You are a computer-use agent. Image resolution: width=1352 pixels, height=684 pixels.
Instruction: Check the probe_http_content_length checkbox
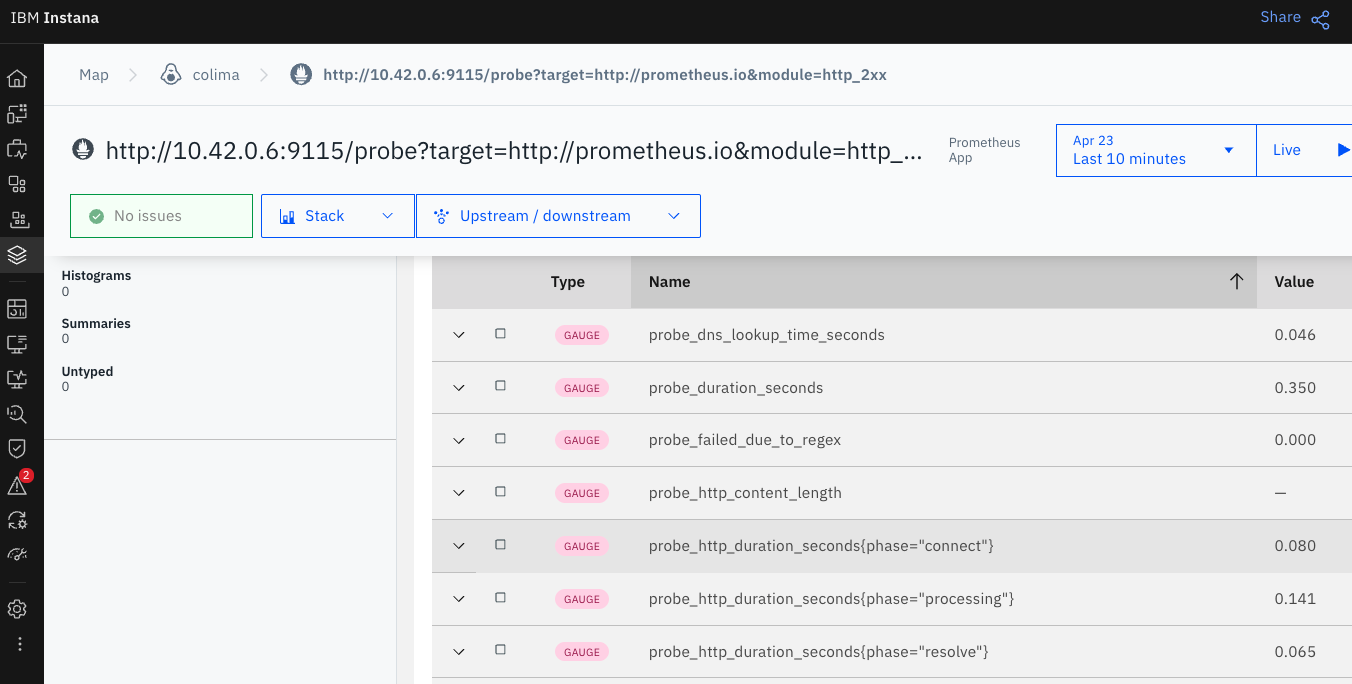tap(501, 492)
